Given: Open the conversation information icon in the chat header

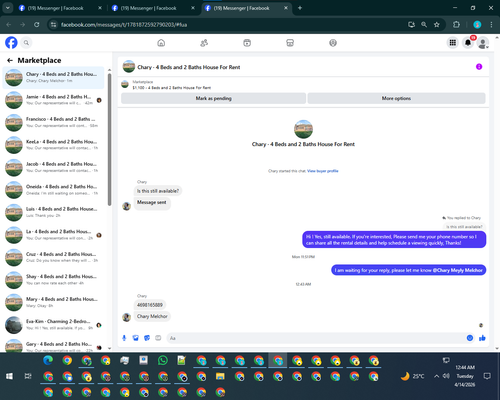Looking at the screenshot, I should click(479, 67).
